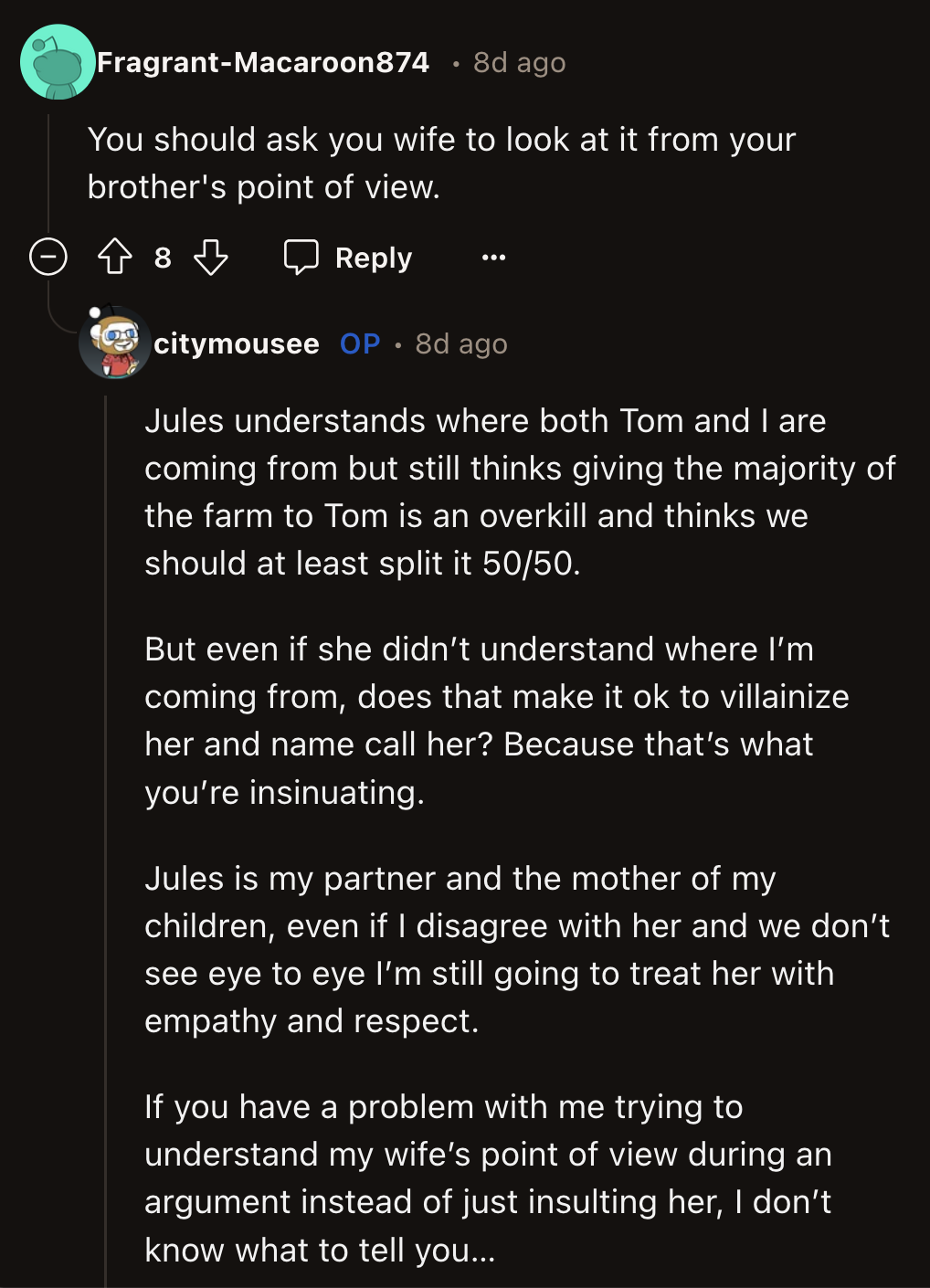The width and height of the screenshot is (930, 1288).
Task: Toggle the upvote on the parent comment
Action: click(x=113, y=257)
